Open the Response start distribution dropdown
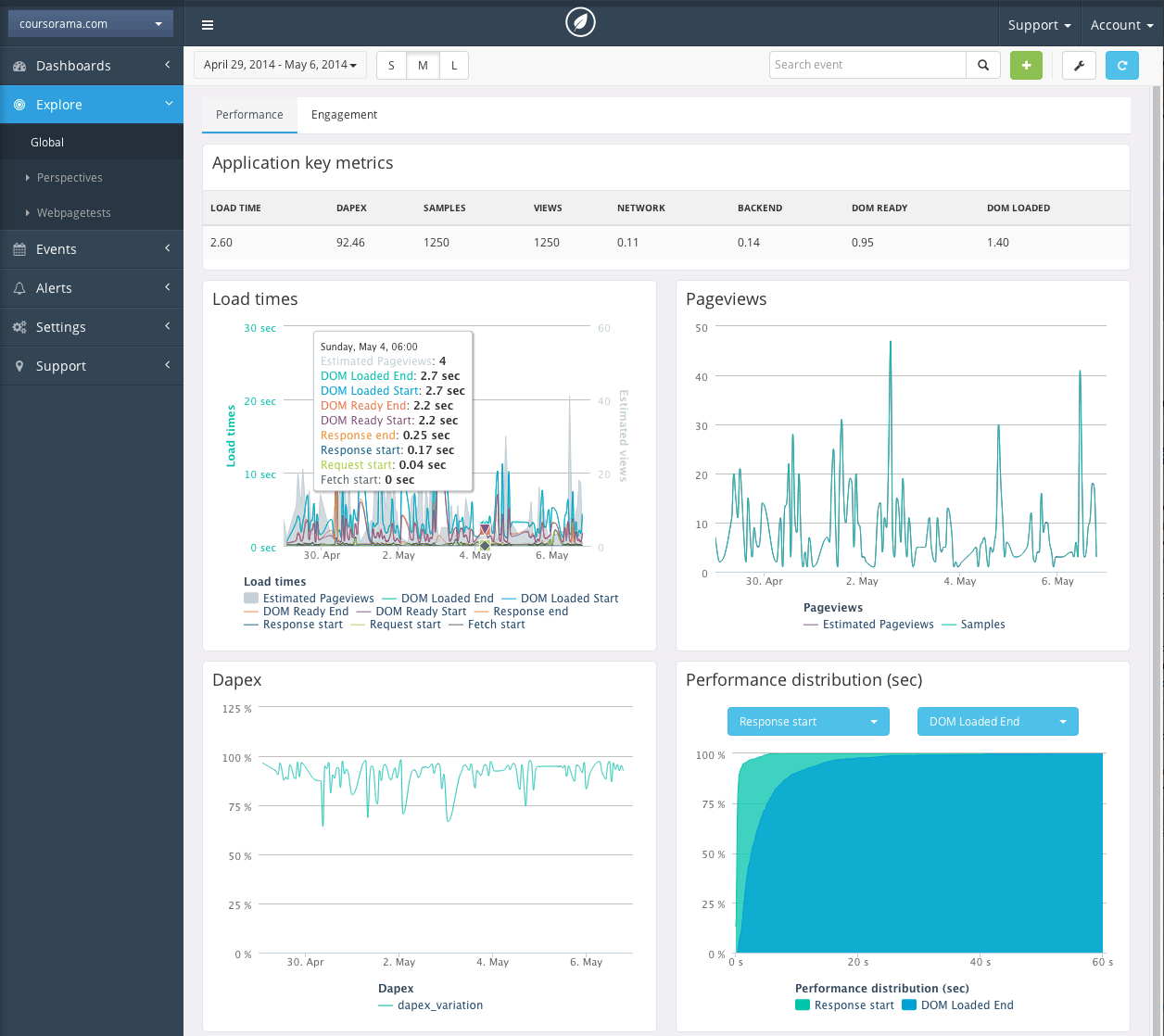1164x1036 pixels. click(808, 722)
